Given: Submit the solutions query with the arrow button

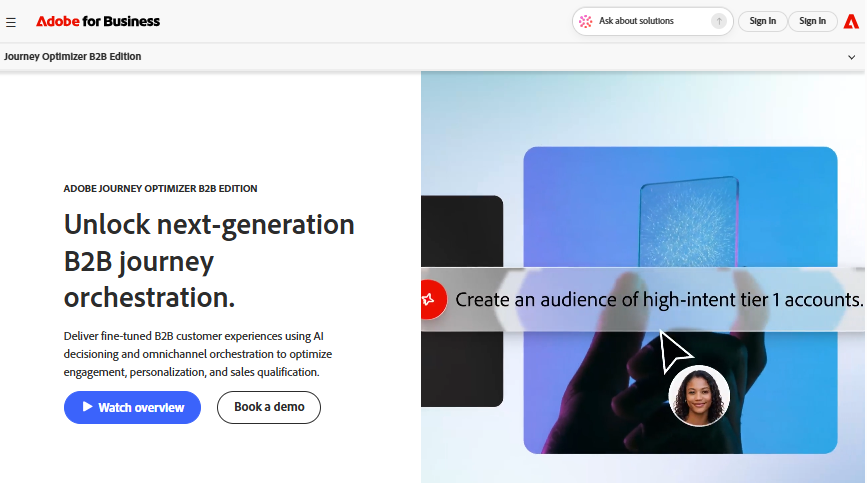Looking at the screenshot, I should (719, 22).
